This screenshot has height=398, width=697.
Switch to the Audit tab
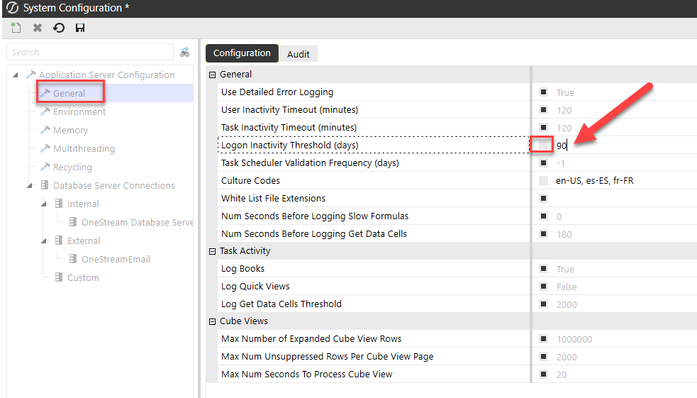click(298, 54)
